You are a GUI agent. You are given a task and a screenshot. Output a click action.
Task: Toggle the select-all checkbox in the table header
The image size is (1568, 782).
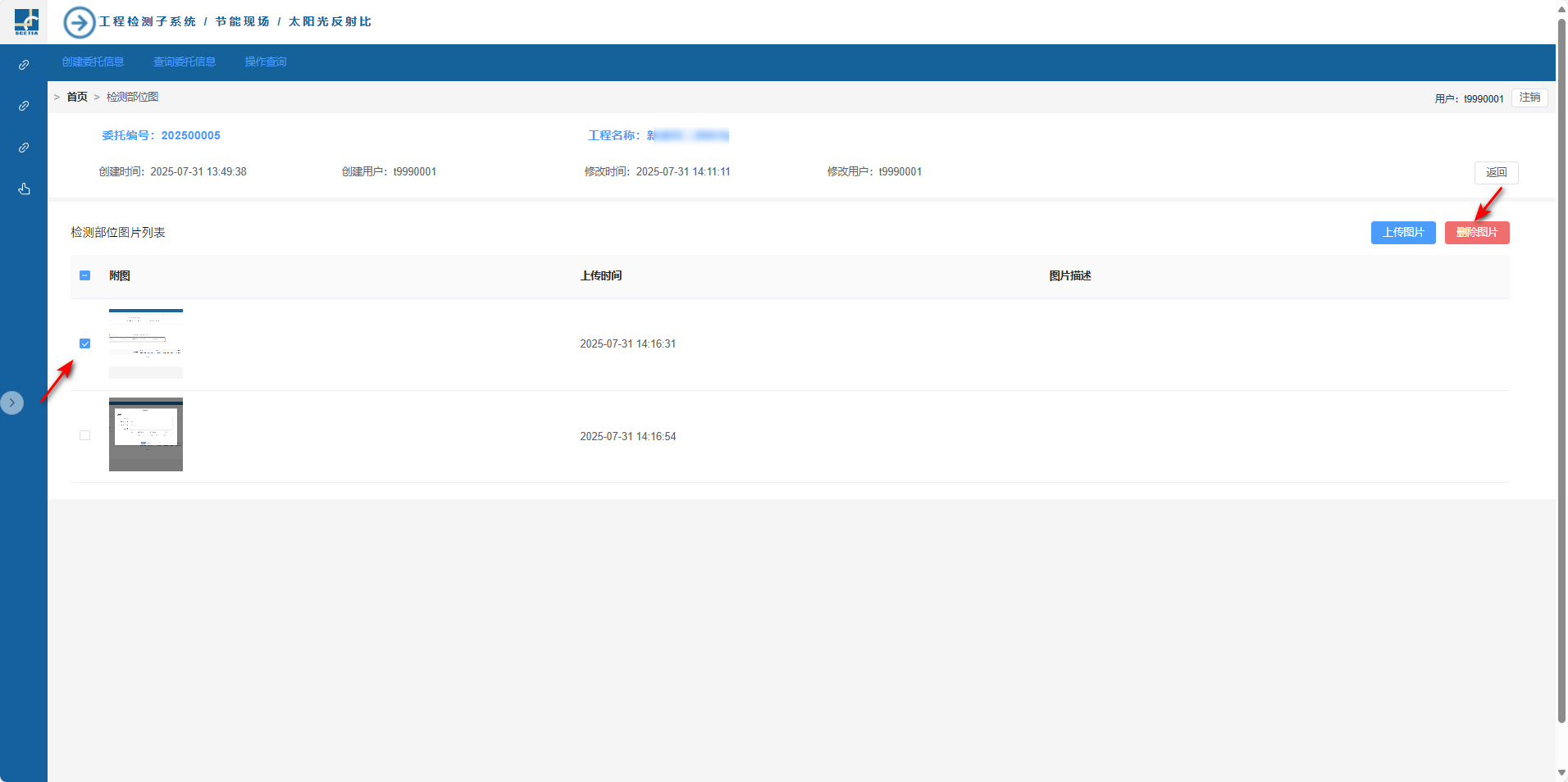(85, 275)
